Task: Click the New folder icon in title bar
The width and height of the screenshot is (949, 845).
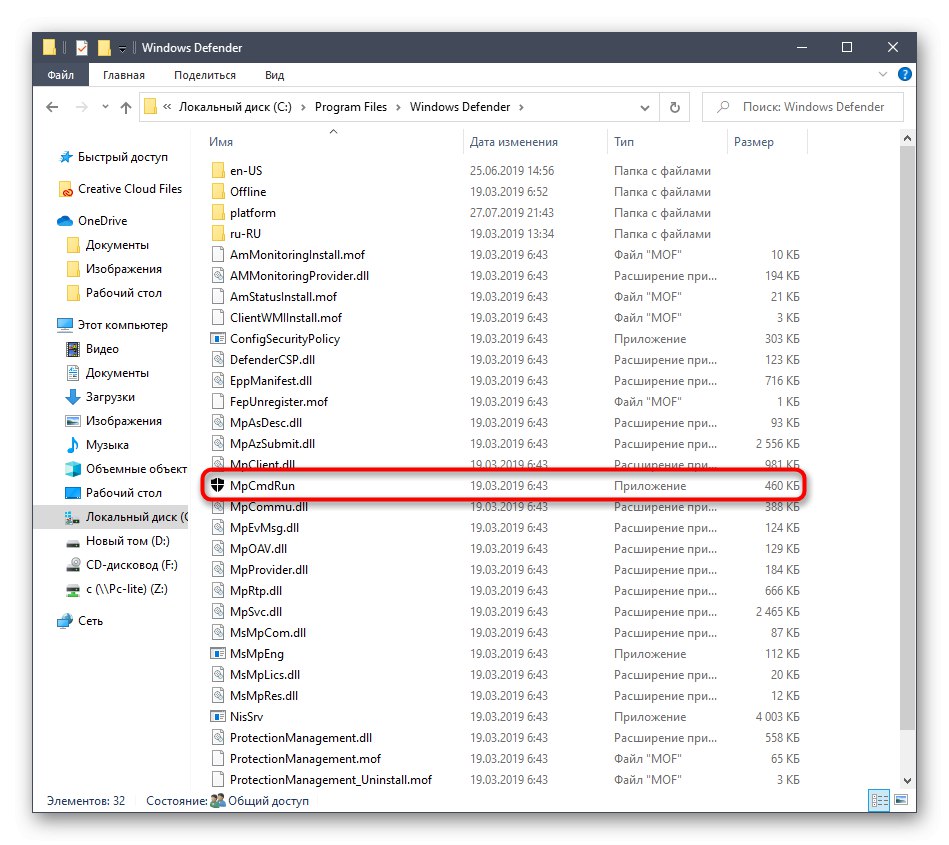Action: click(104, 48)
